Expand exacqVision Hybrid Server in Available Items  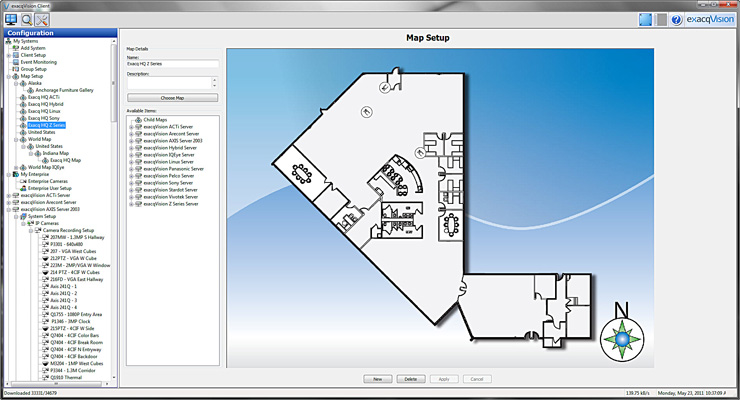[131, 148]
